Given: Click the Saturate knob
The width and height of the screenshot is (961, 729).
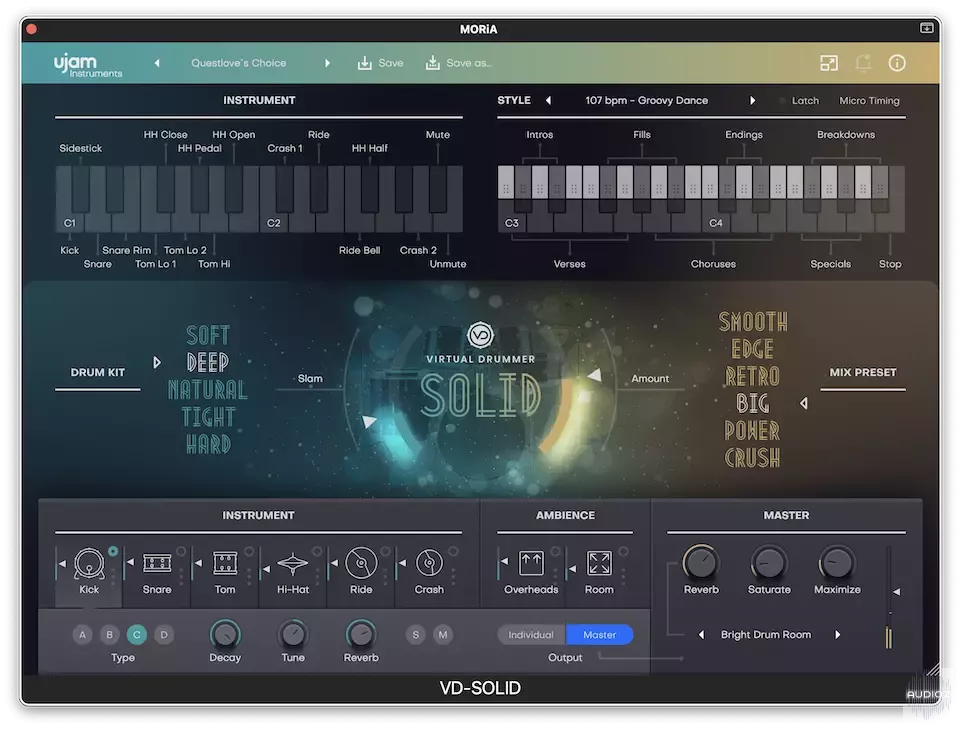Looking at the screenshot, I should click(769, 562).
